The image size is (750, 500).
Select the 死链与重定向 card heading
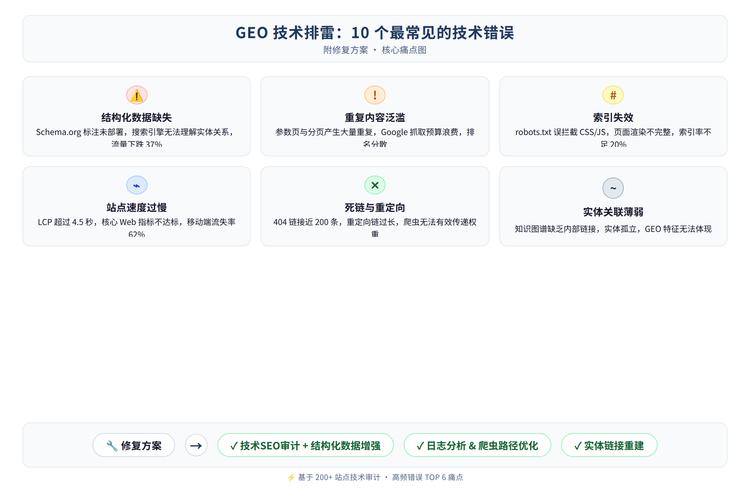(375, 207)
